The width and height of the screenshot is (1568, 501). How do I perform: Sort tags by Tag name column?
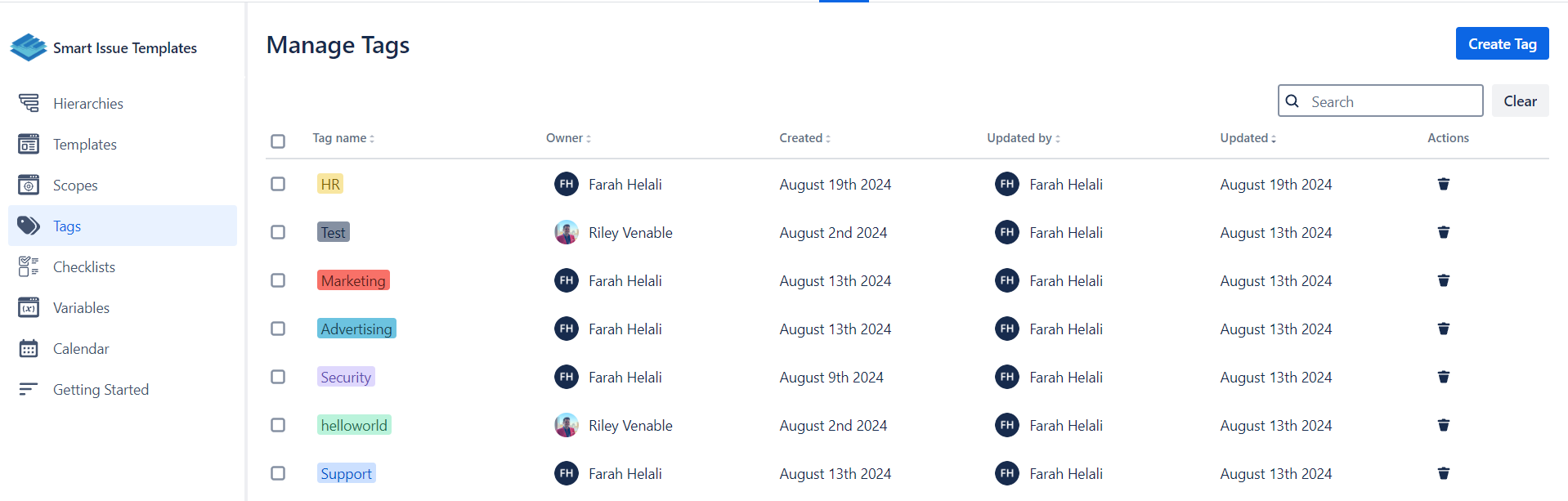click(343, 138)
